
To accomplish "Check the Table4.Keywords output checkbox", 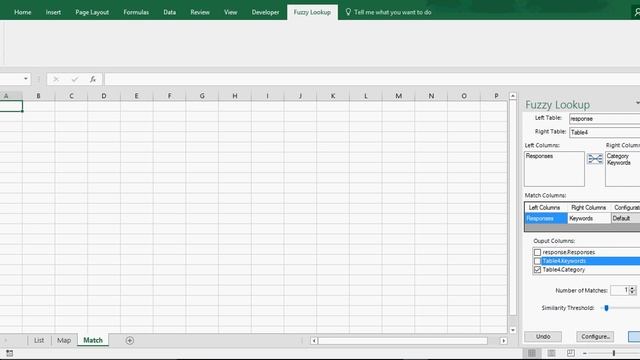I will click(537, 261).
